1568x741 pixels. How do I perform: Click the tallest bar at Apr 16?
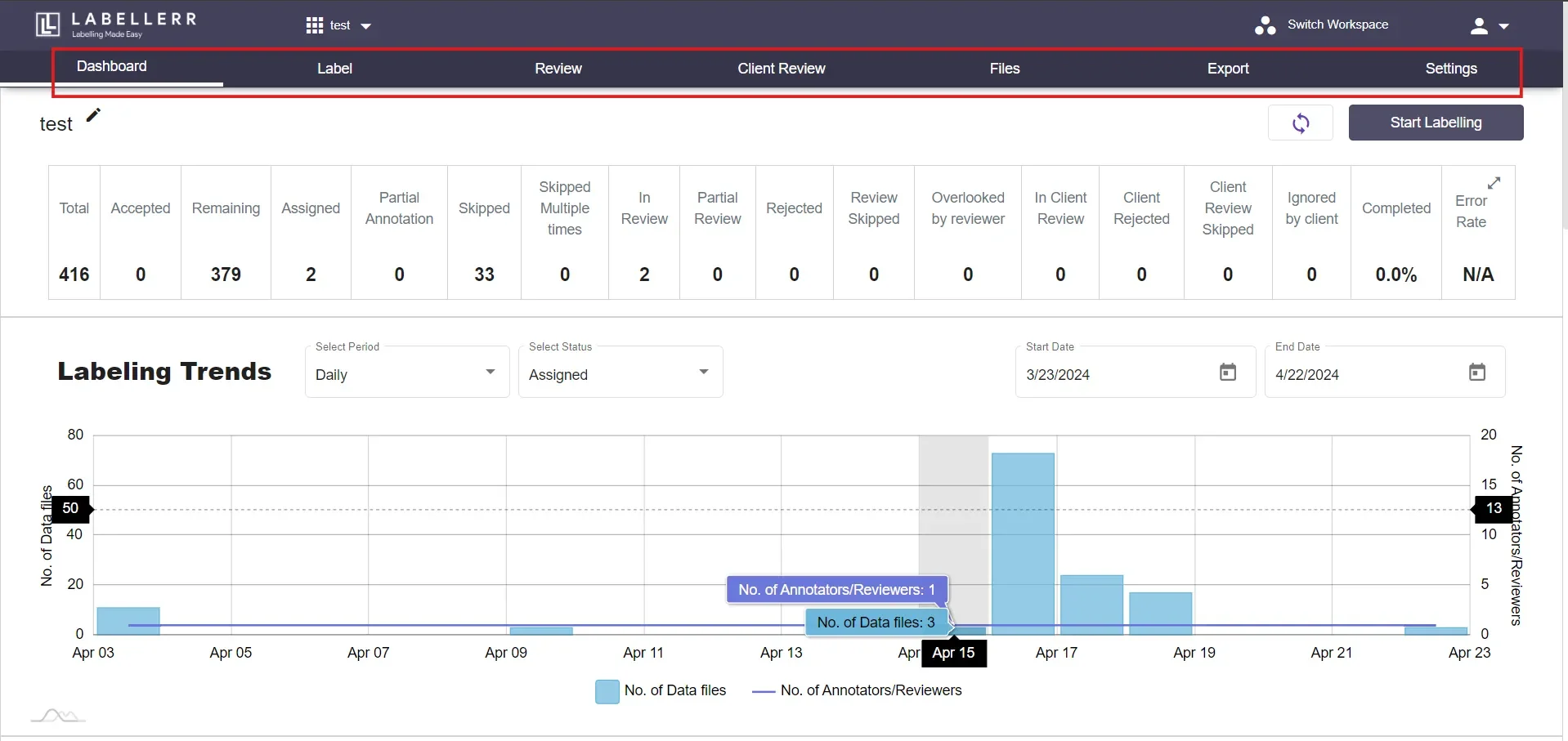(1023, 543)
